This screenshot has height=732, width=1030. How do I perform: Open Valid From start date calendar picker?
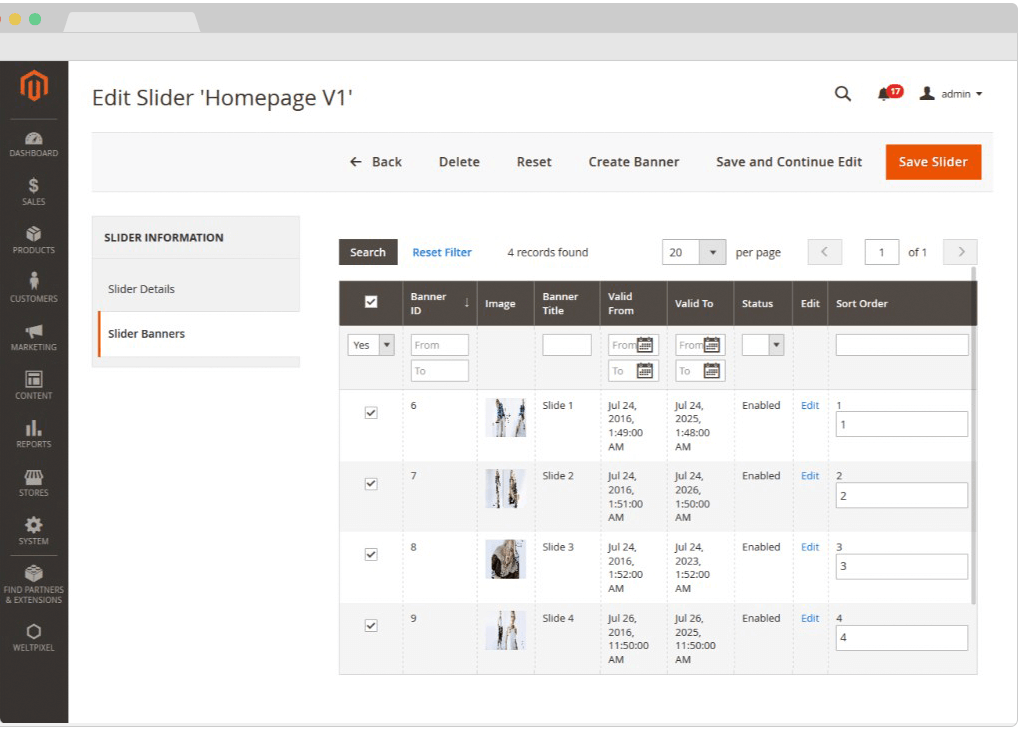click(x=645, y=345)
